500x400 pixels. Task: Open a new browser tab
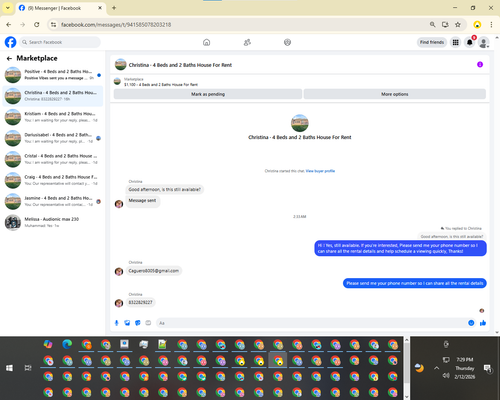(x=114, y=8)
